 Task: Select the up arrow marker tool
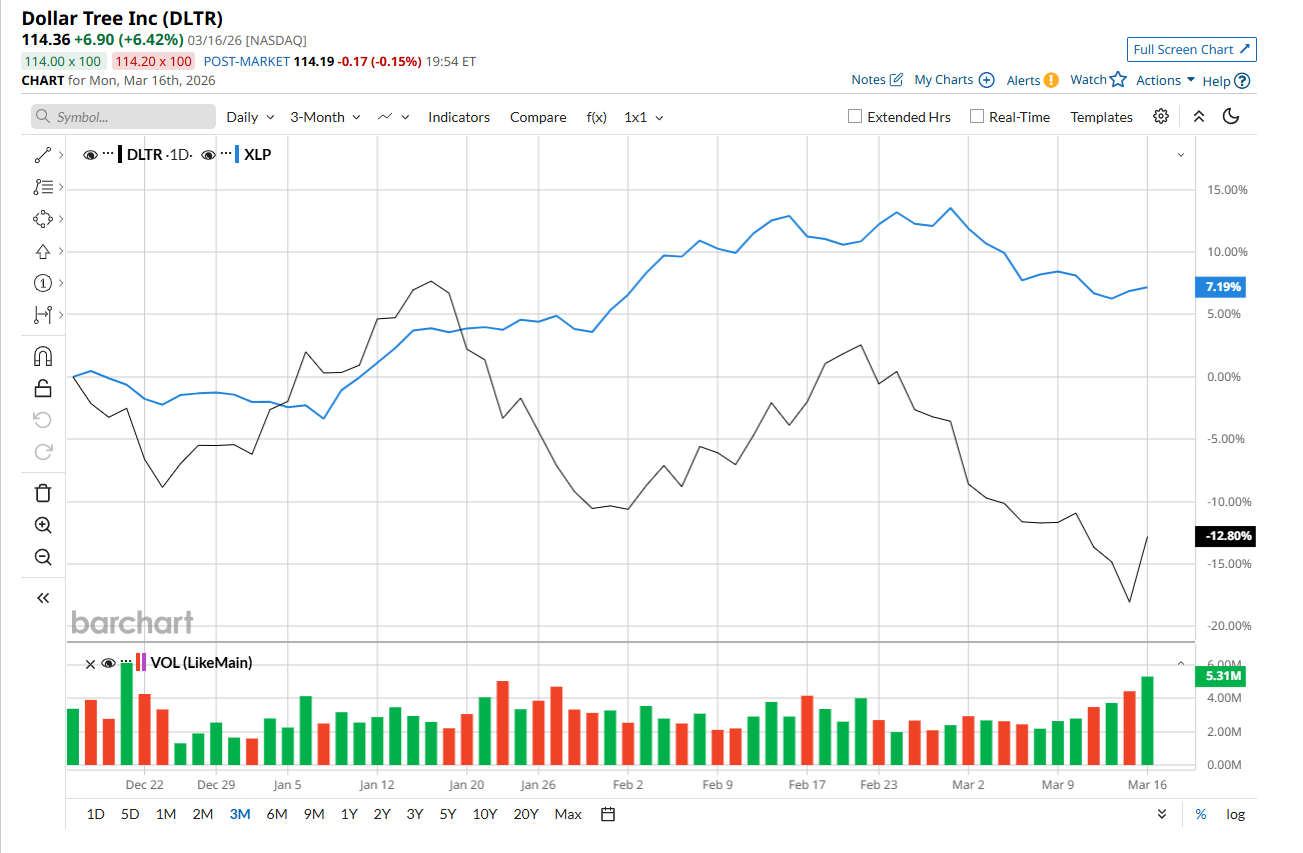click(x=43, y=251)
